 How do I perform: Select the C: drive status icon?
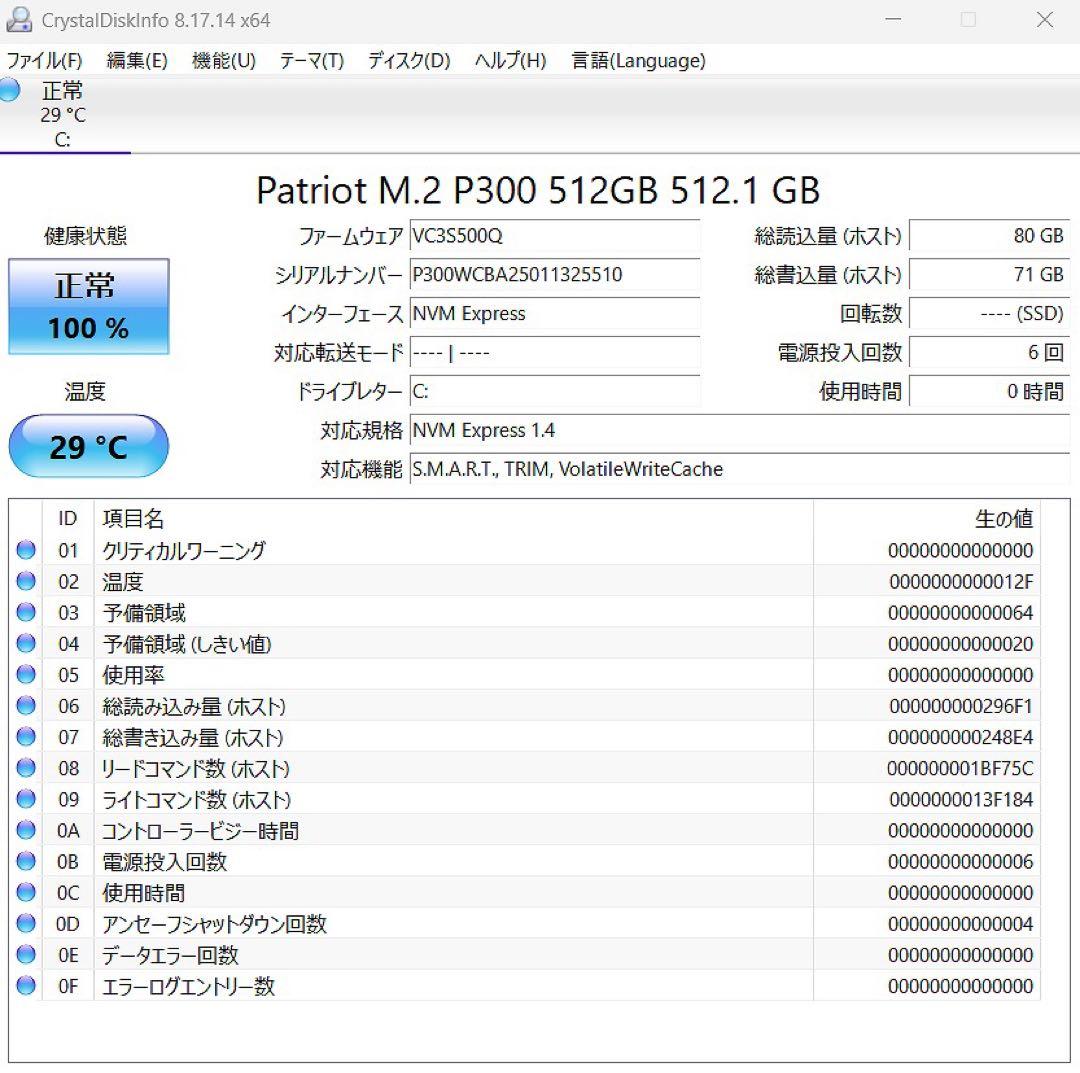10,91
